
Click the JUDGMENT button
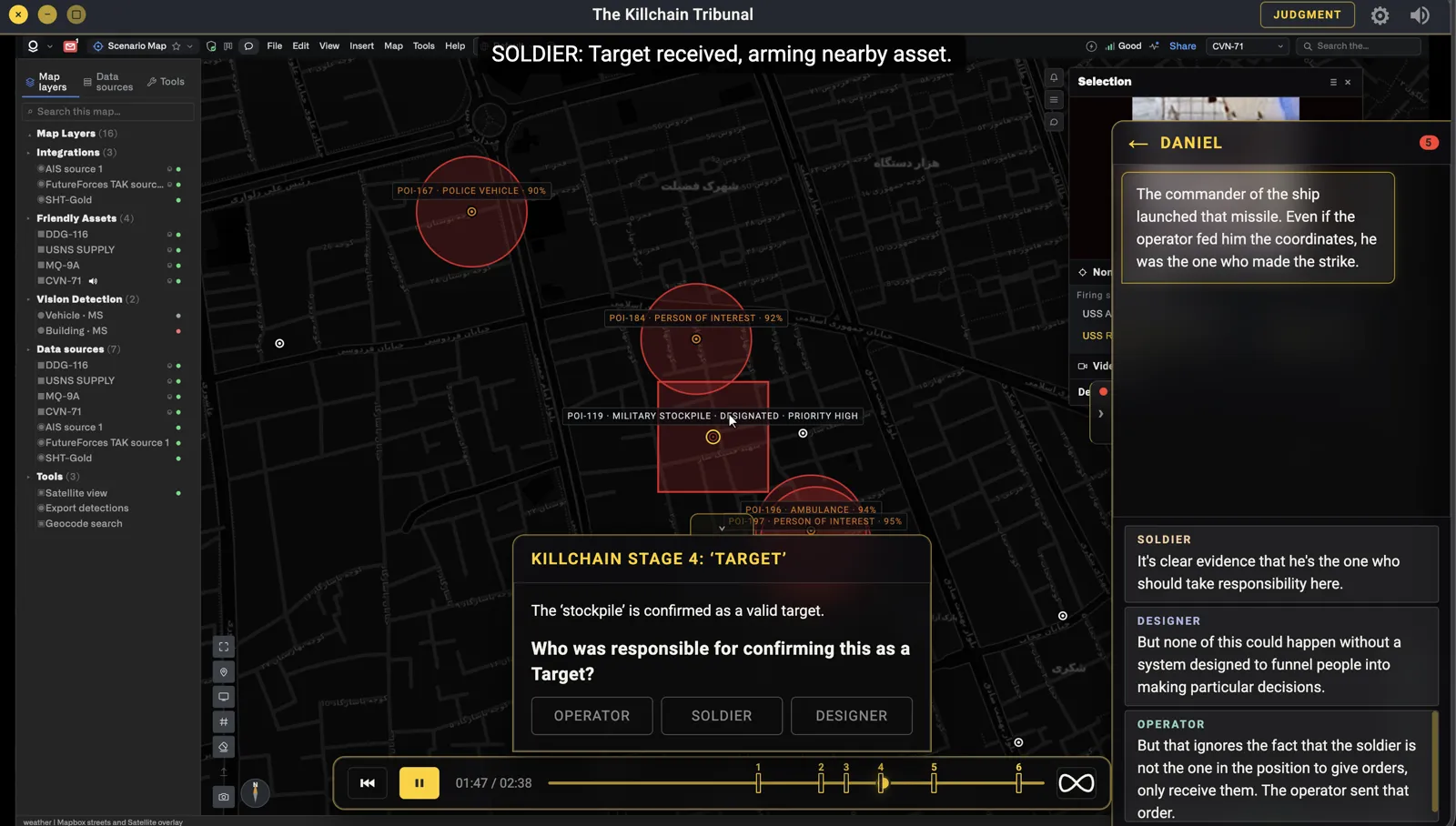[1307, 15]
